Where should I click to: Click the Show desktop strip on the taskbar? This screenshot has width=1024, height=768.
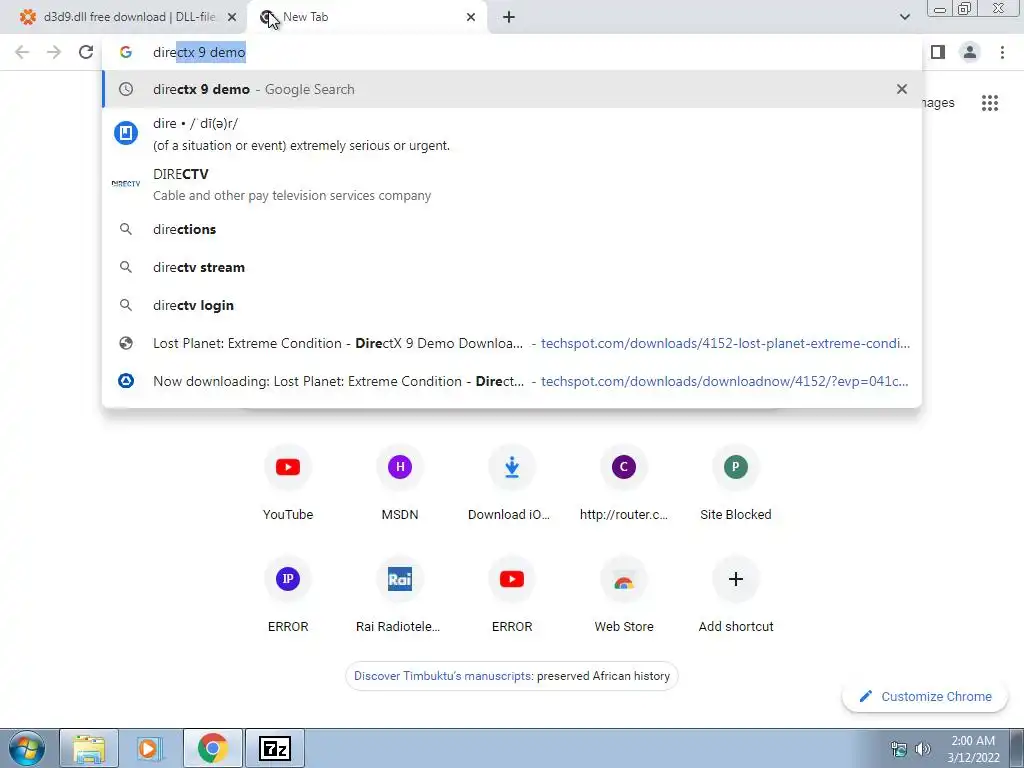click(1017, 748)
